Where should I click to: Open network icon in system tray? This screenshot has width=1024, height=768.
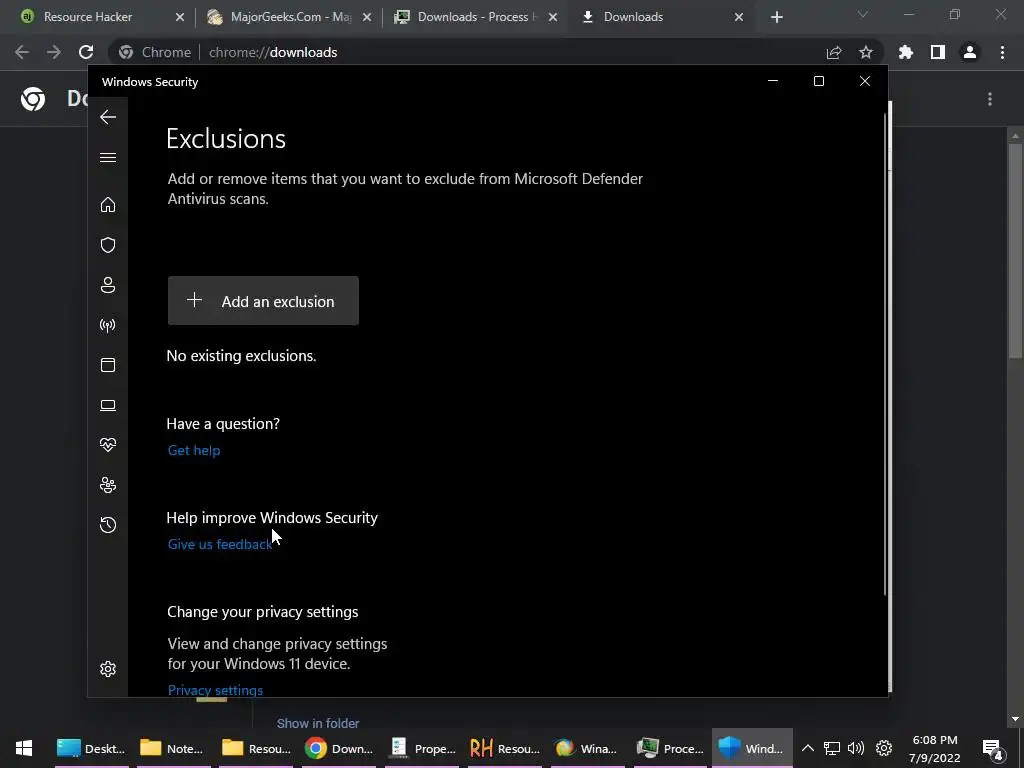pyautogui.click(x=831, y=748)
